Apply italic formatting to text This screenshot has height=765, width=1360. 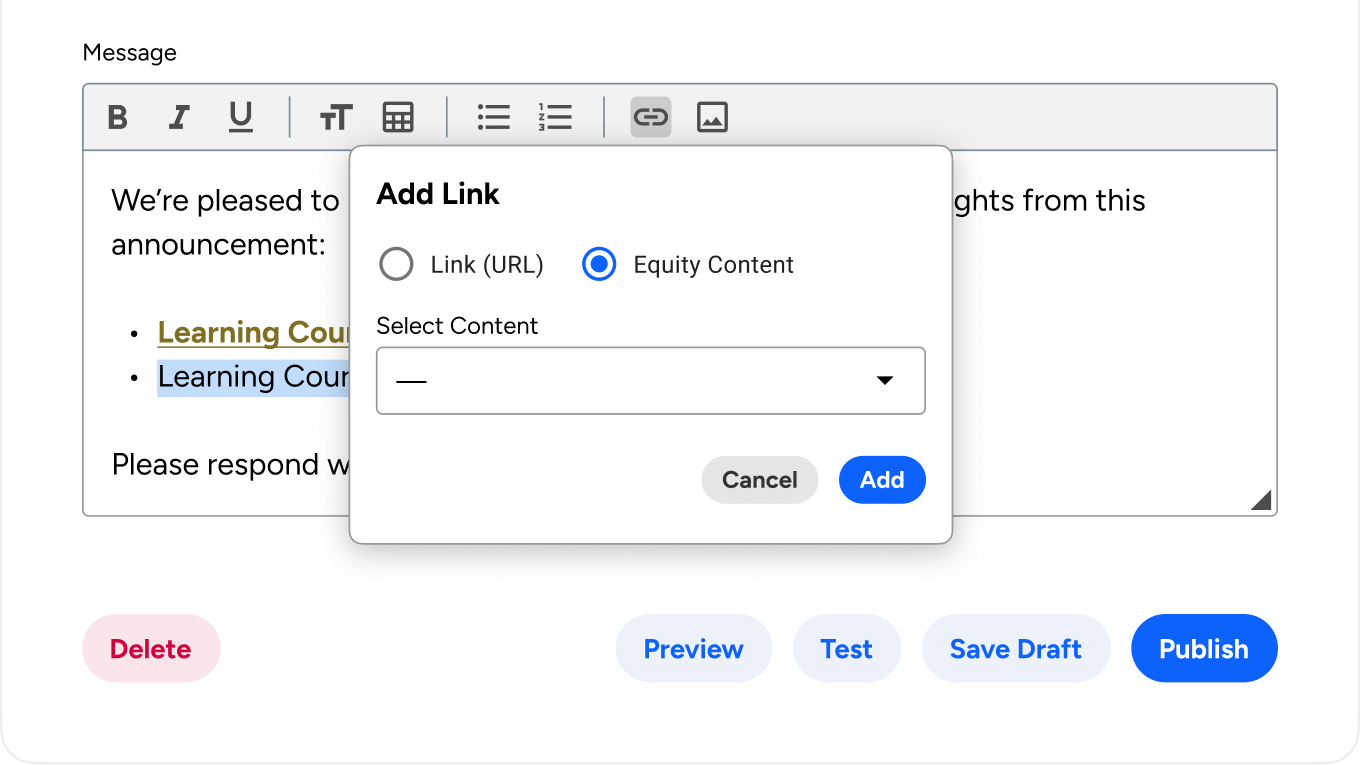(x=179, y=118)
